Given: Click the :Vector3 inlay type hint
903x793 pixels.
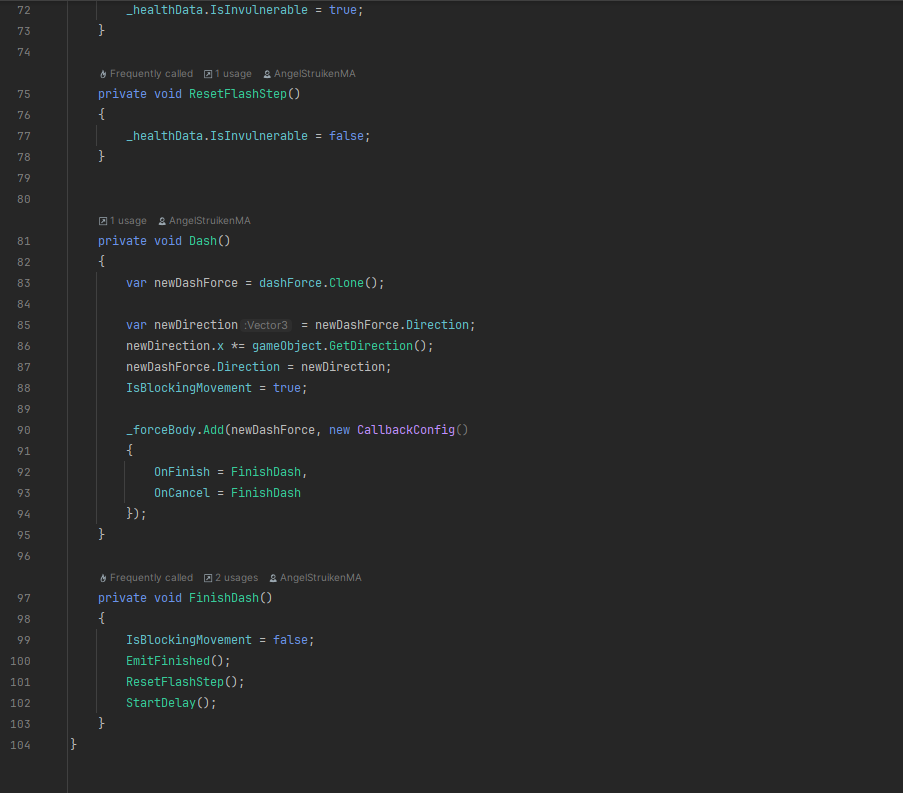Looking at the screenshot, I should pyautogui.click(x=266, y=325).
